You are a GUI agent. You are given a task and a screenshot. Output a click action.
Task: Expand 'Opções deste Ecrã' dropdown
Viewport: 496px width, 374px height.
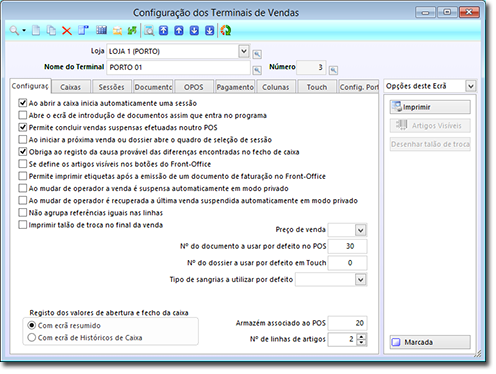coord(471,86)
